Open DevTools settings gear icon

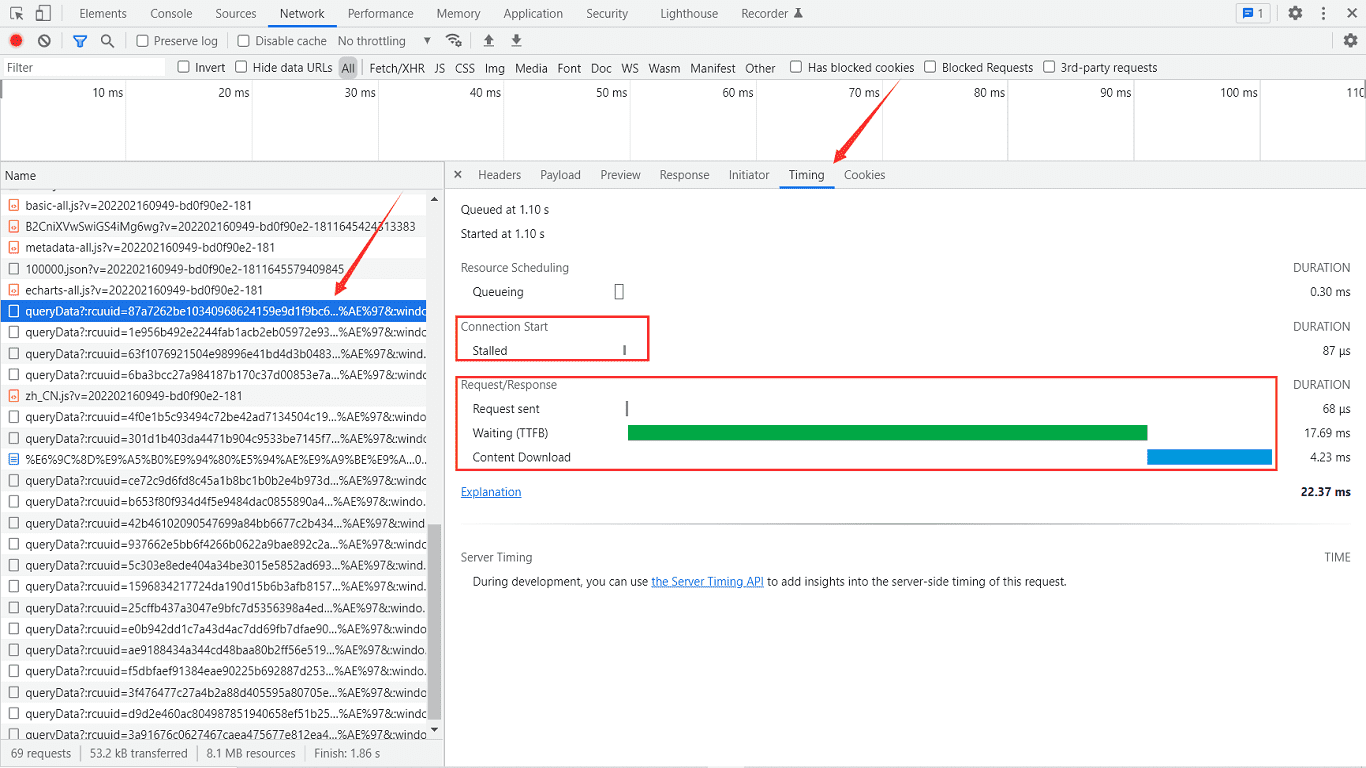point(1295,14)
